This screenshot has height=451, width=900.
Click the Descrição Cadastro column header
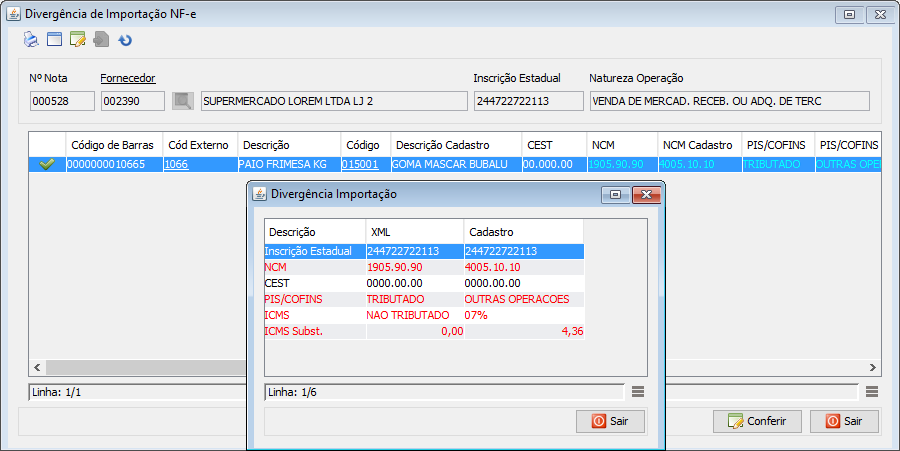pos(456,145)
